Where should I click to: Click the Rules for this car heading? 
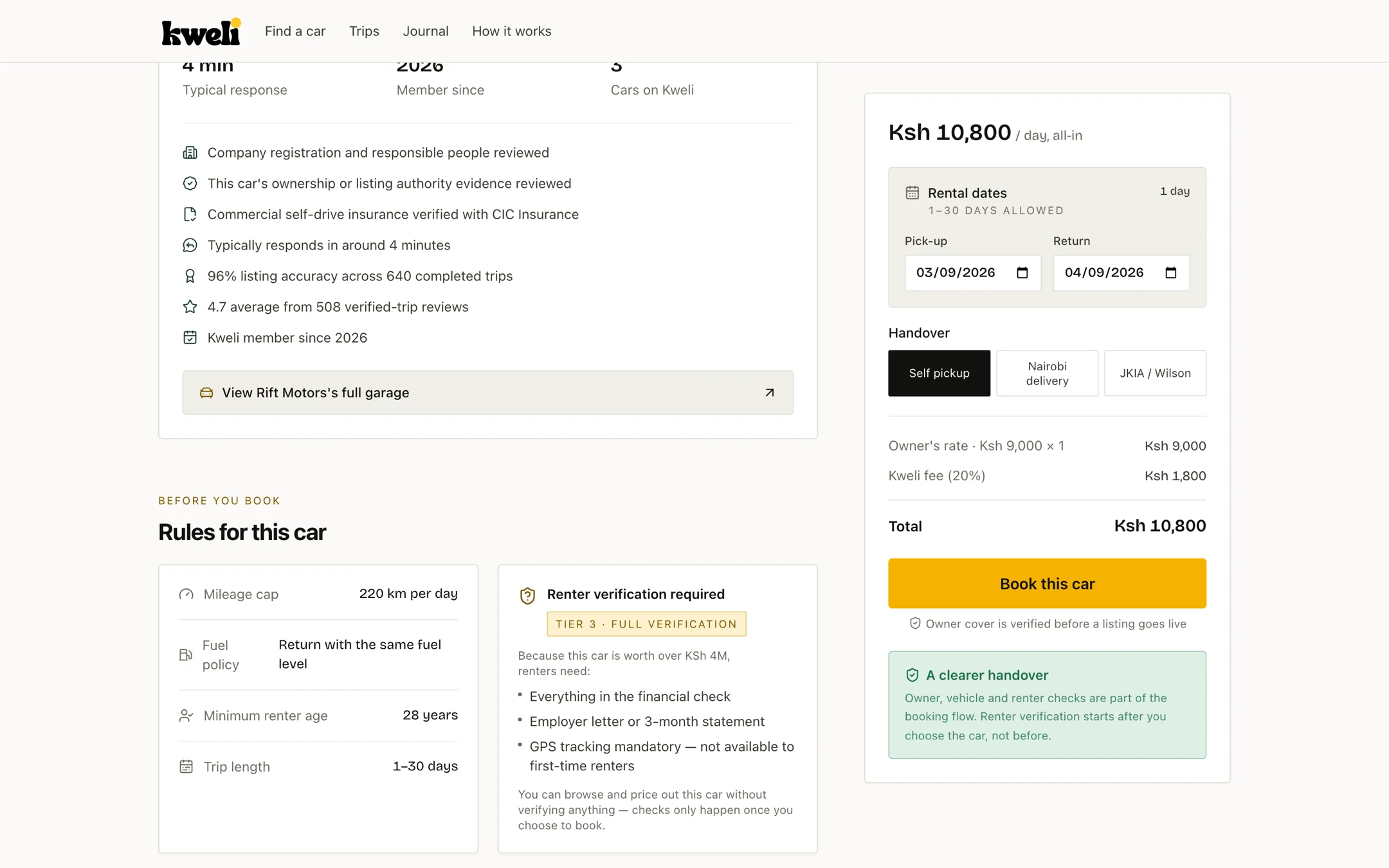[242, 532]
